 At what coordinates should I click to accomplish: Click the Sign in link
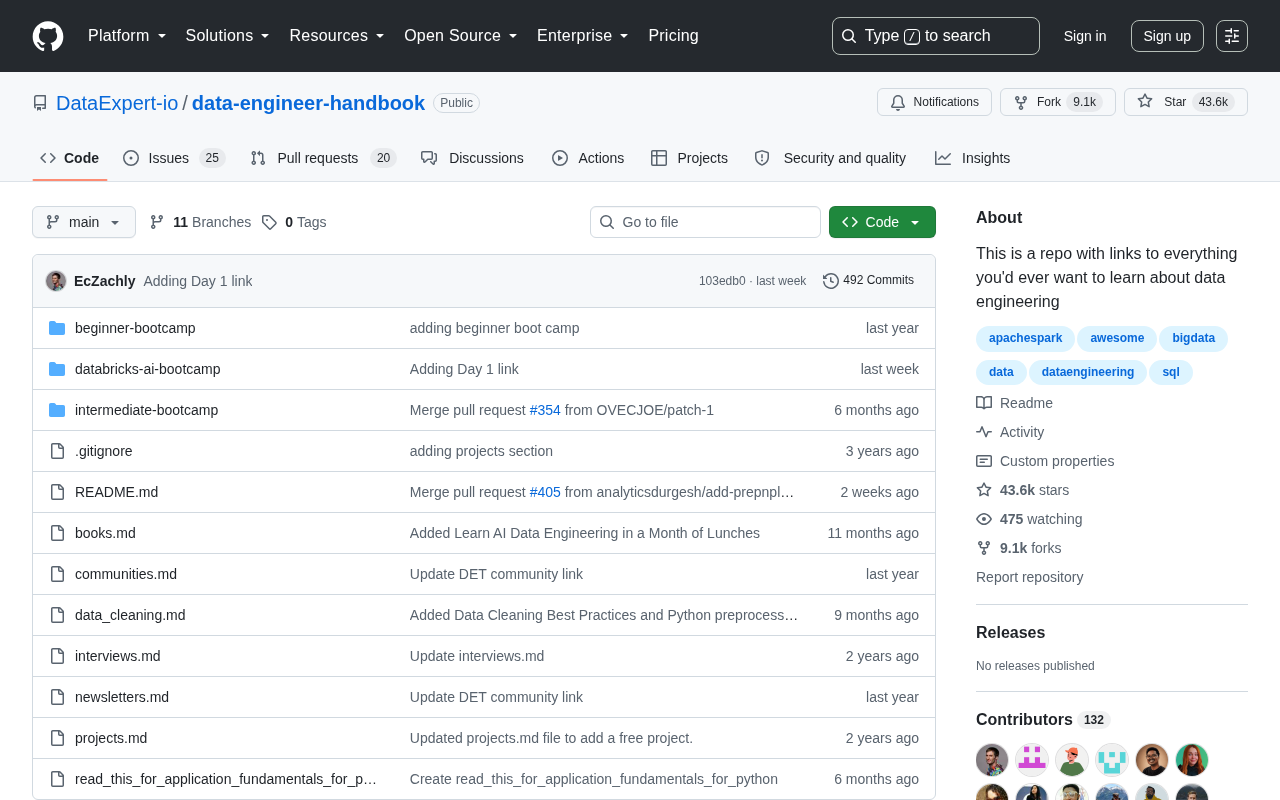(x=1085, y=36)
